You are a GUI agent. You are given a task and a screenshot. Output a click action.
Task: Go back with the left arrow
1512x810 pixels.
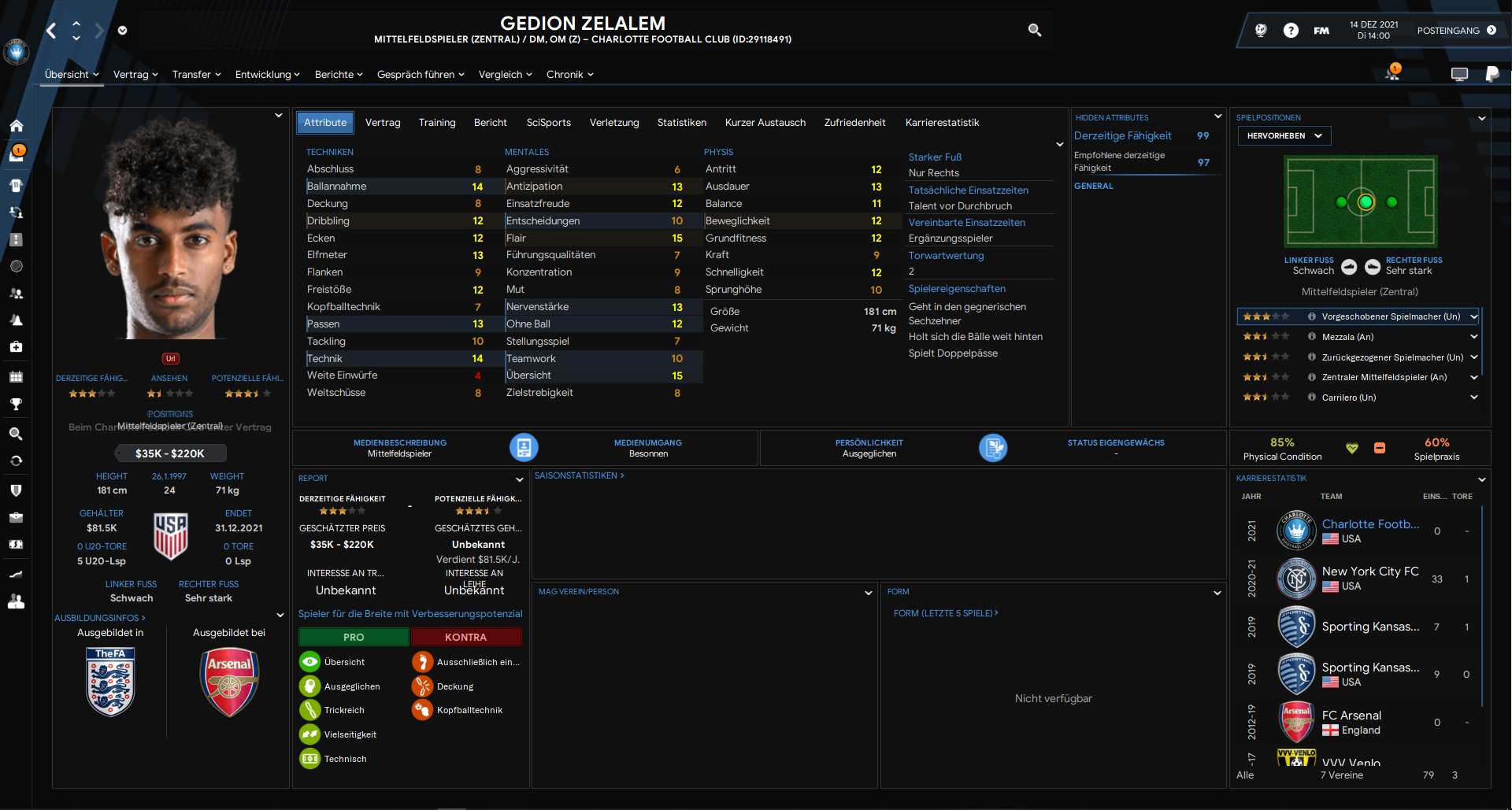(51, 31)
